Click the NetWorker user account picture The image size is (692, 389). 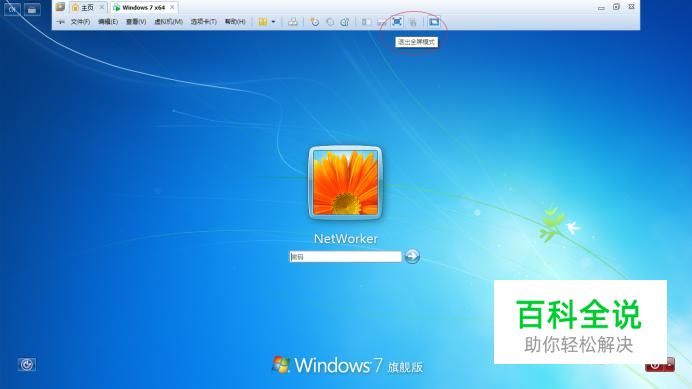coord(345,182)
